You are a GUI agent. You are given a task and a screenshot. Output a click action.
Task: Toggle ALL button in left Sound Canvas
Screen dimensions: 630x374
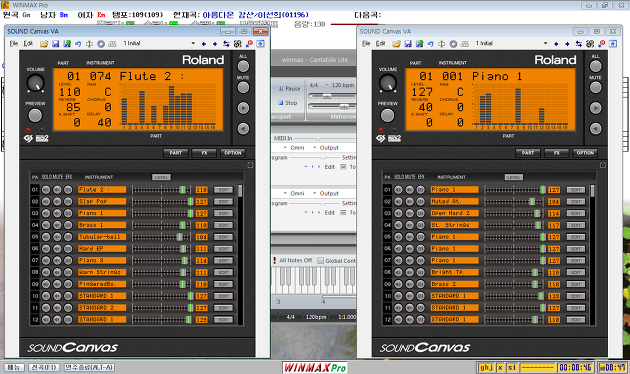243,66
